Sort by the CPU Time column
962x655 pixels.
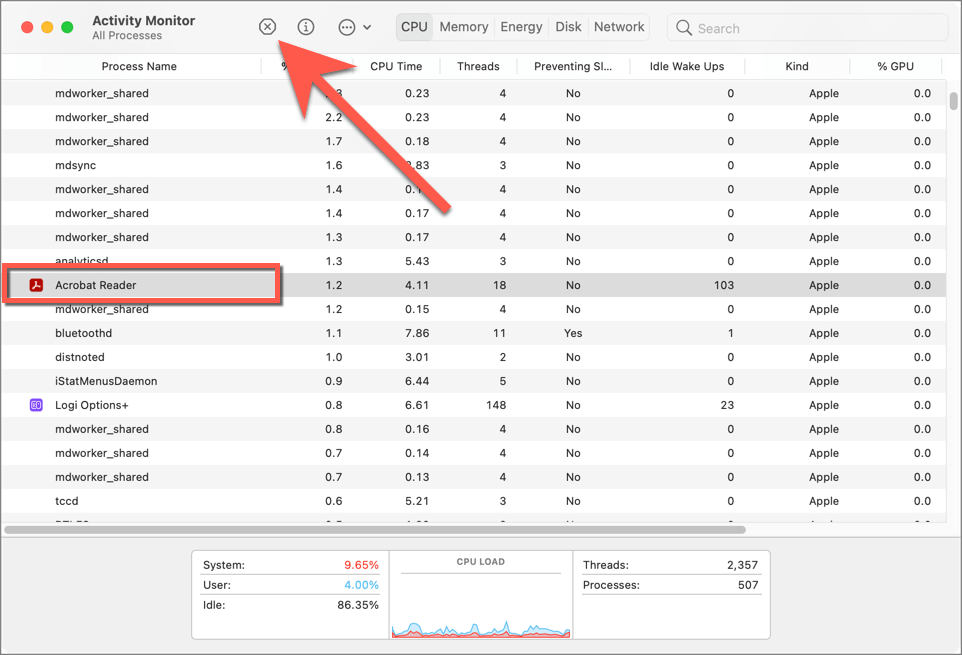click(x=396, y=66)
